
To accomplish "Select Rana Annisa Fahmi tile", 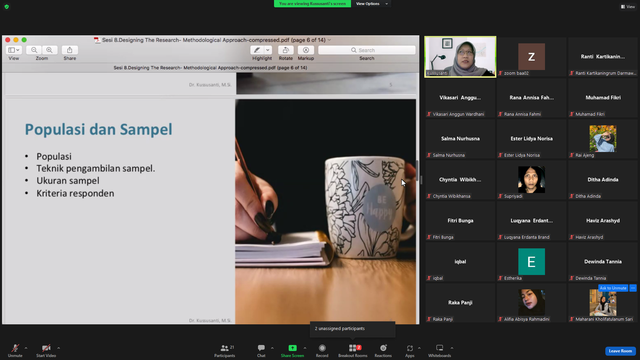I will pos(531,98).
